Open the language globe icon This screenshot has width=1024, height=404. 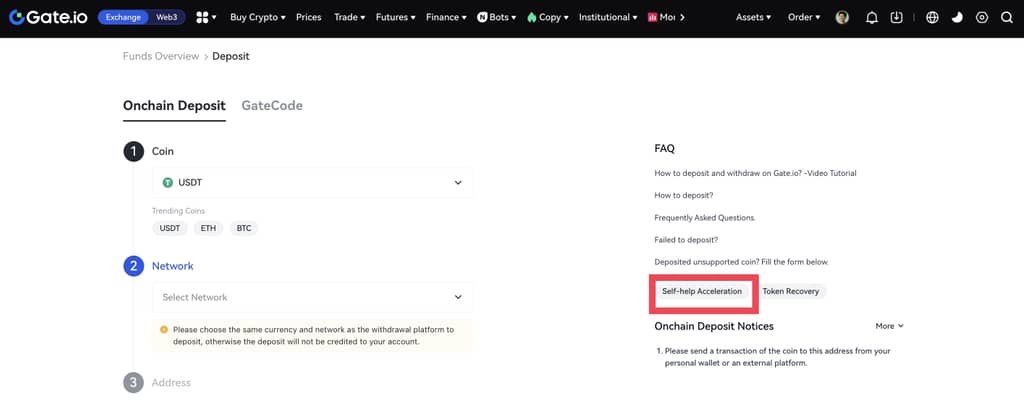point(932,17)
